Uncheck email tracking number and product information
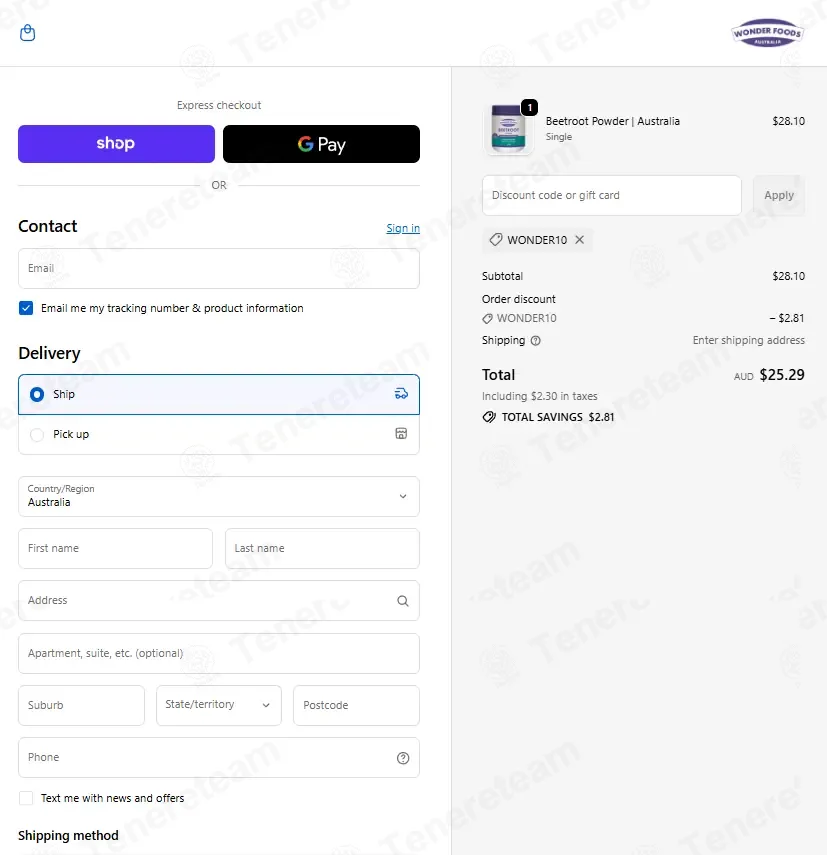This screenshot has width=827, height=855. 26,308
